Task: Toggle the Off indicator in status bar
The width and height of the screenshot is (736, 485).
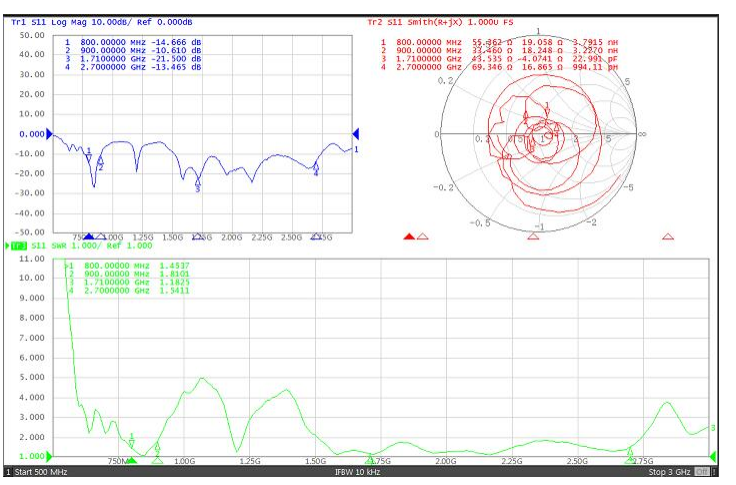Action: pos(702,472)
